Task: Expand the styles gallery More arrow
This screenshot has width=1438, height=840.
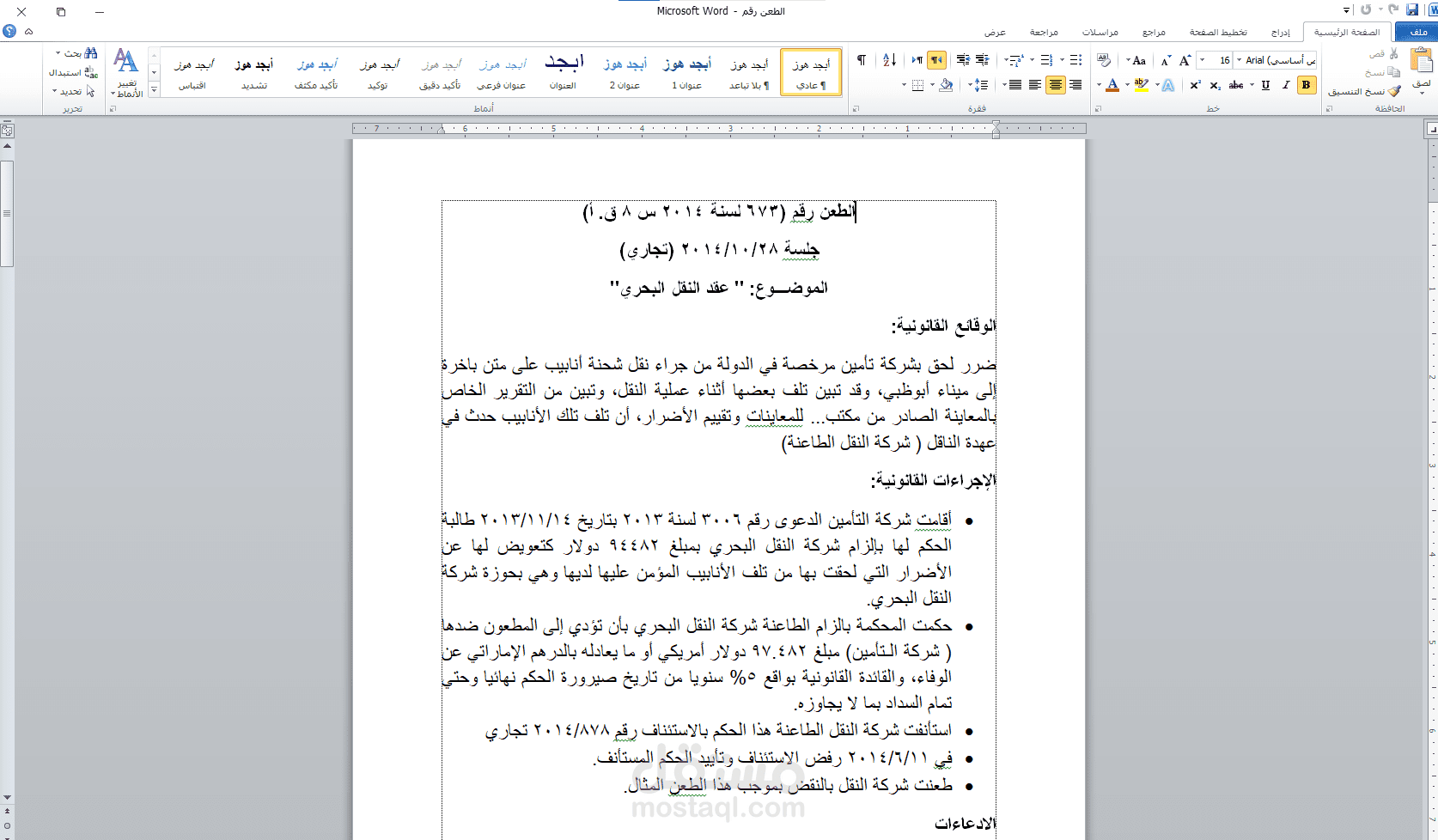Action: pos(155,90)
